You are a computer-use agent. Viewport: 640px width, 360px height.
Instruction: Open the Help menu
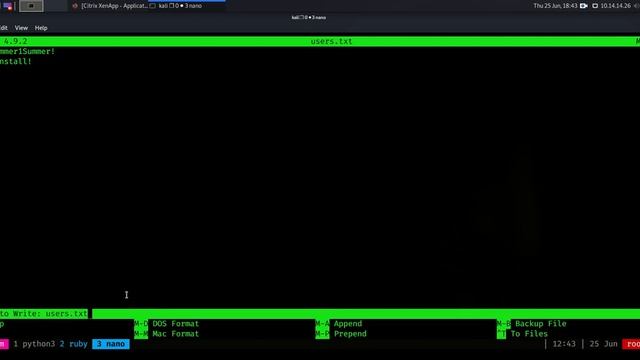41,28
